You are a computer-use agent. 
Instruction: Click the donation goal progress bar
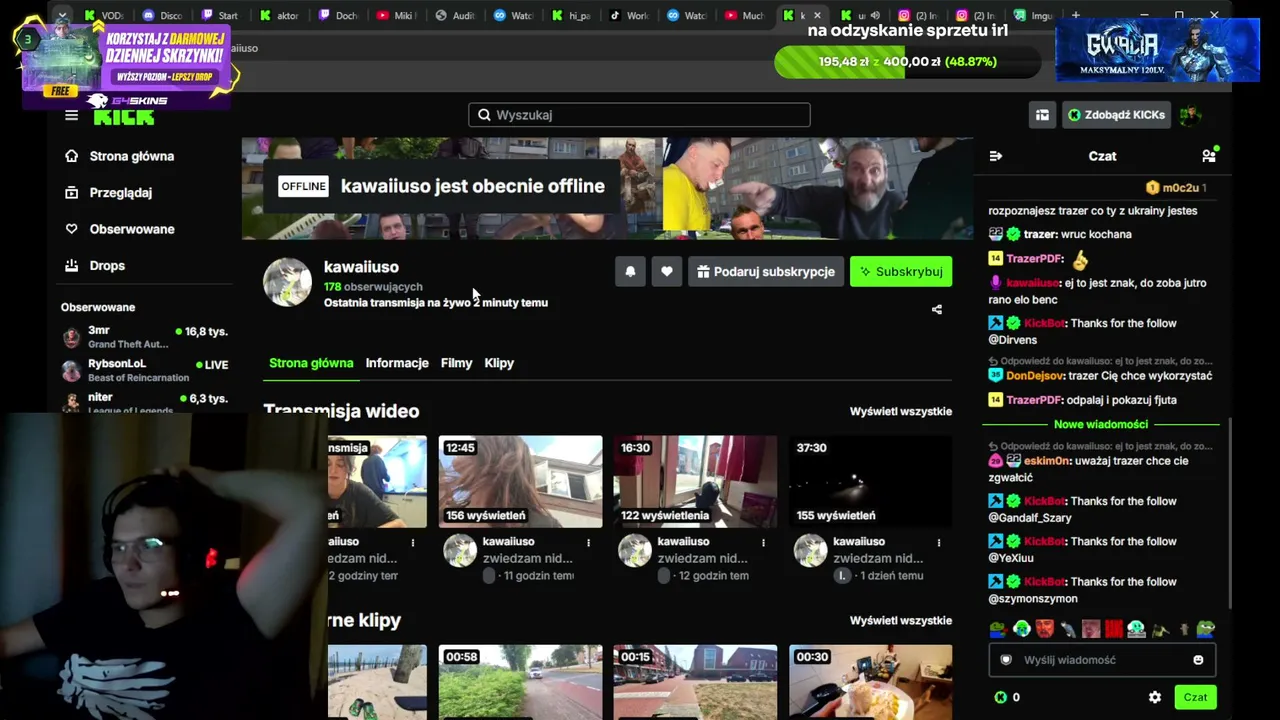point(907,62)
